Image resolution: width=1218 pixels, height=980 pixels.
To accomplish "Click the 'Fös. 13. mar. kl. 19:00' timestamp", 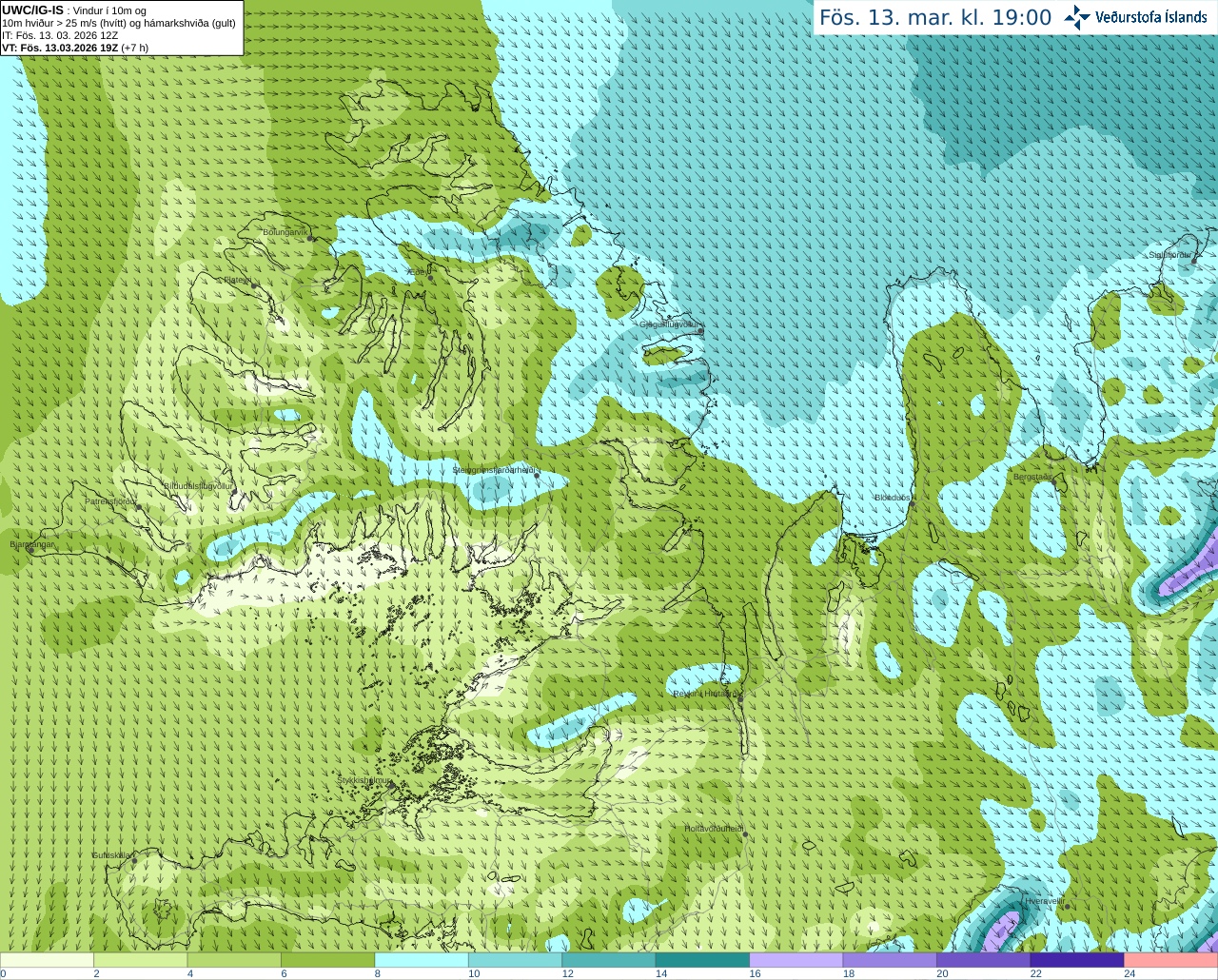I will tap(935, 18).
